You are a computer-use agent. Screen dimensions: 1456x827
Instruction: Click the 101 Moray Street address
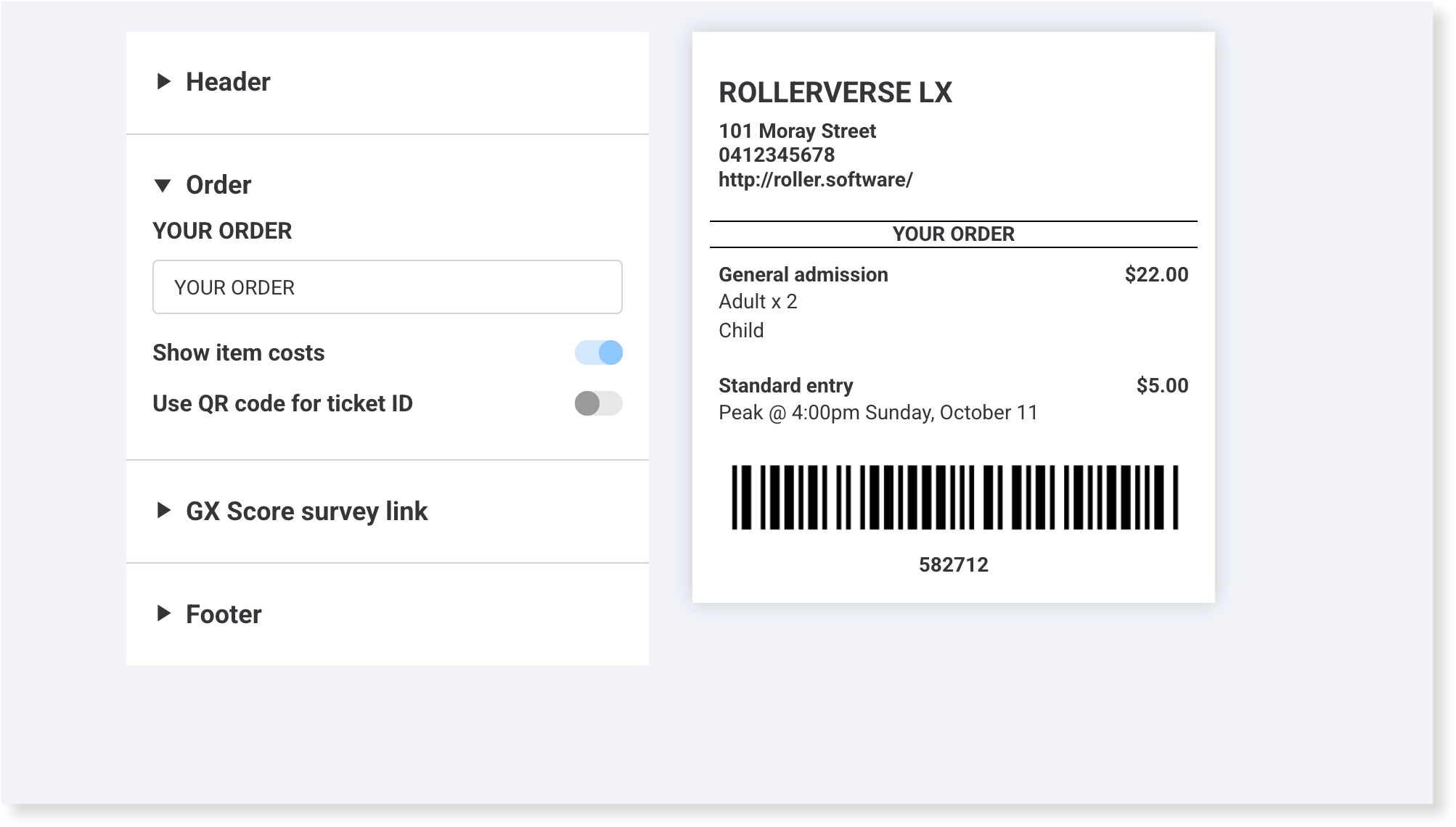coord(797,131)
